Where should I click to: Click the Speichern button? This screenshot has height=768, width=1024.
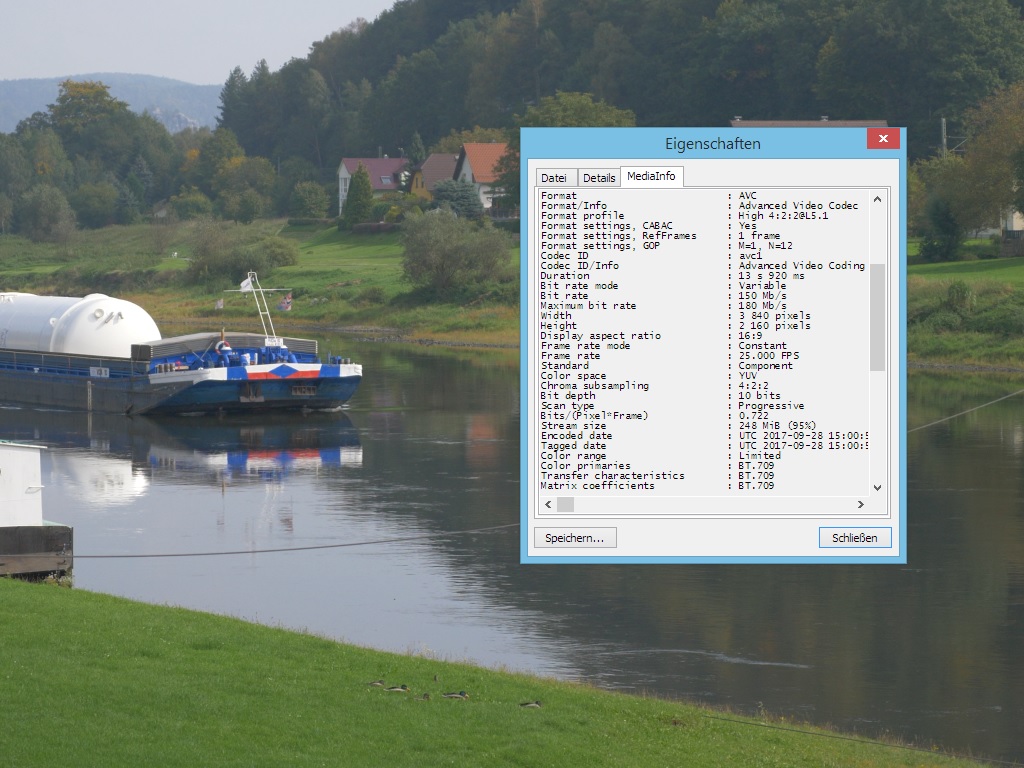(x=575, y=537)
